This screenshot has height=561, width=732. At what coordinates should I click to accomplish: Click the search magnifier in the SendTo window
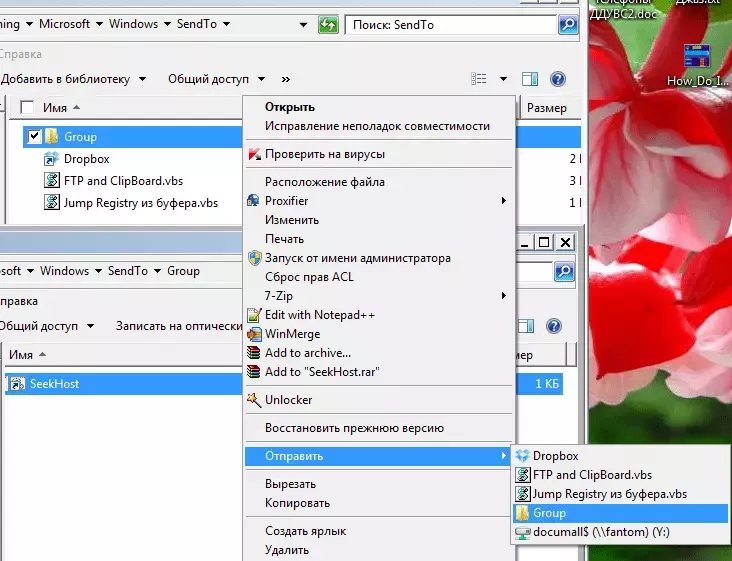[568, 24]
